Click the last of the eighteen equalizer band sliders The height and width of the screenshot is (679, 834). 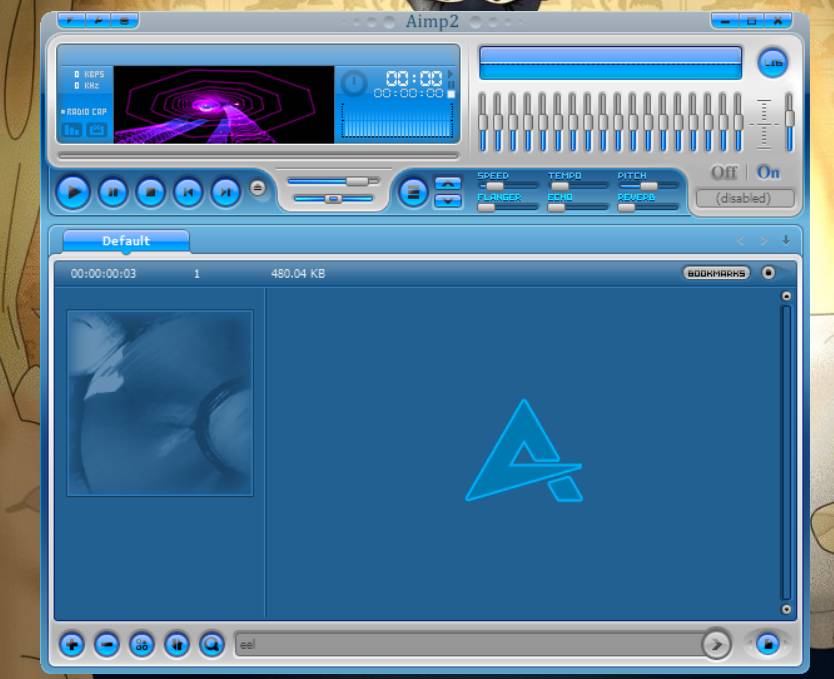tap(738, 122)
